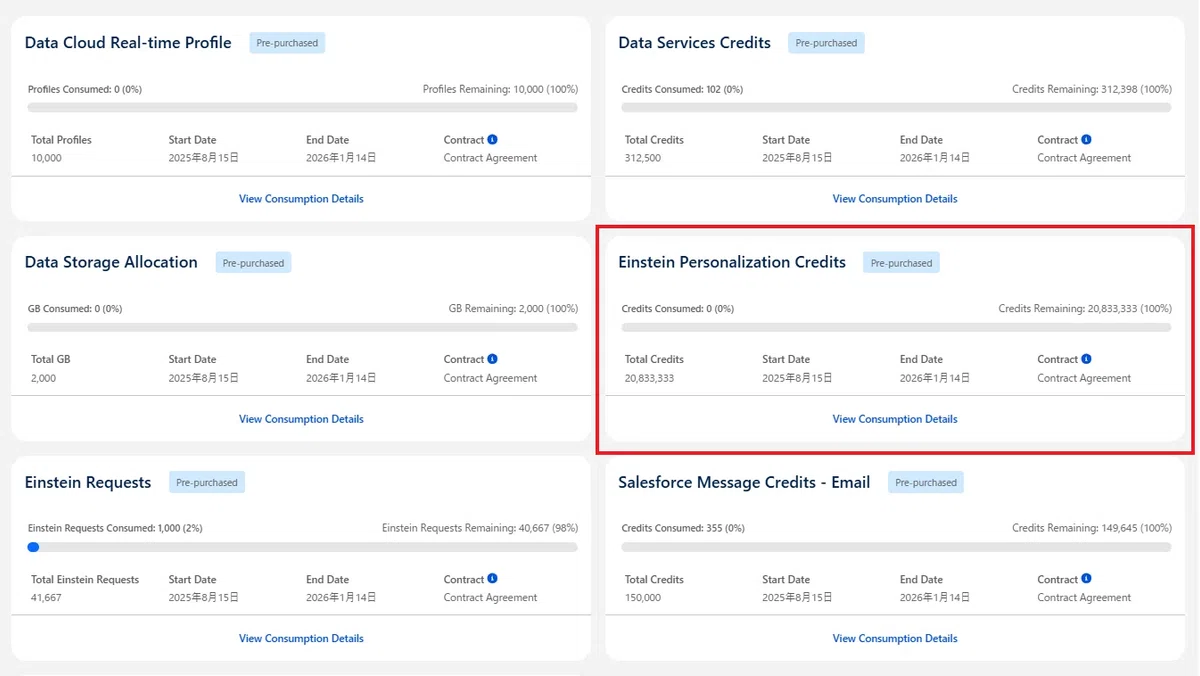Click the "Data Cloud Real-time Profile" title
The height and width of the screenshot is (676, 1200).
click(128, 43)
